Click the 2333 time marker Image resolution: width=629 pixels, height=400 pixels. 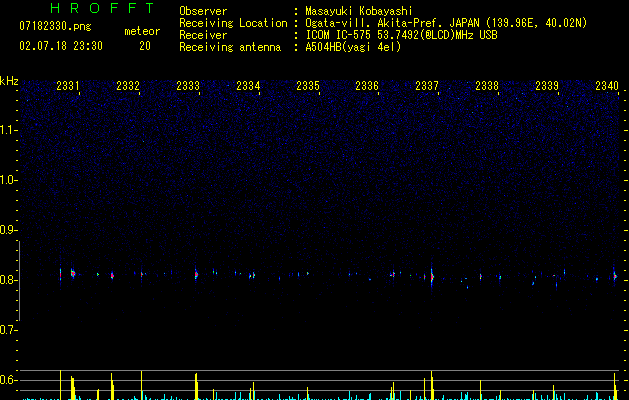click(188, 86)
